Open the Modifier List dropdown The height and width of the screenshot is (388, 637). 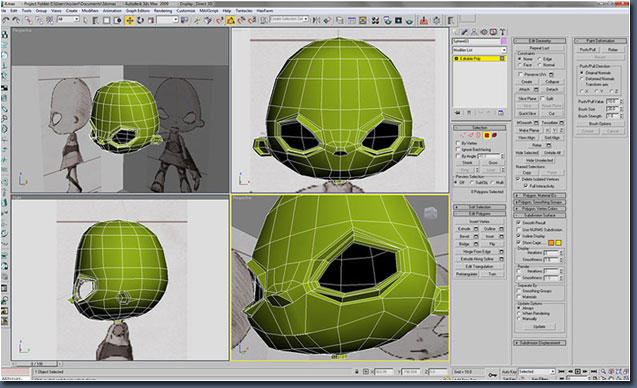point(479,50)
